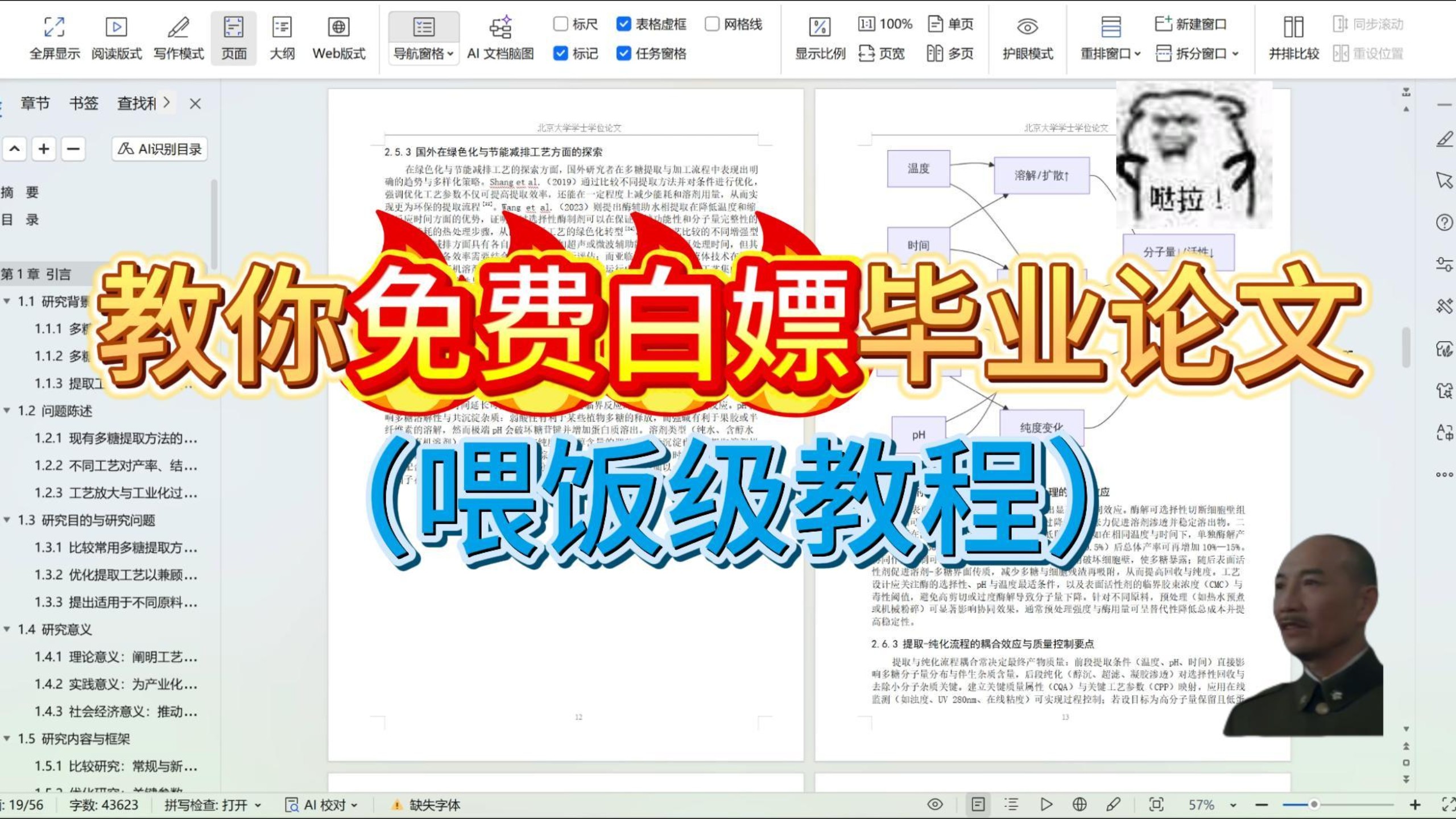Select the 大纲 outline view icon
1456x819 pixels.
click(x=282, y=27)
